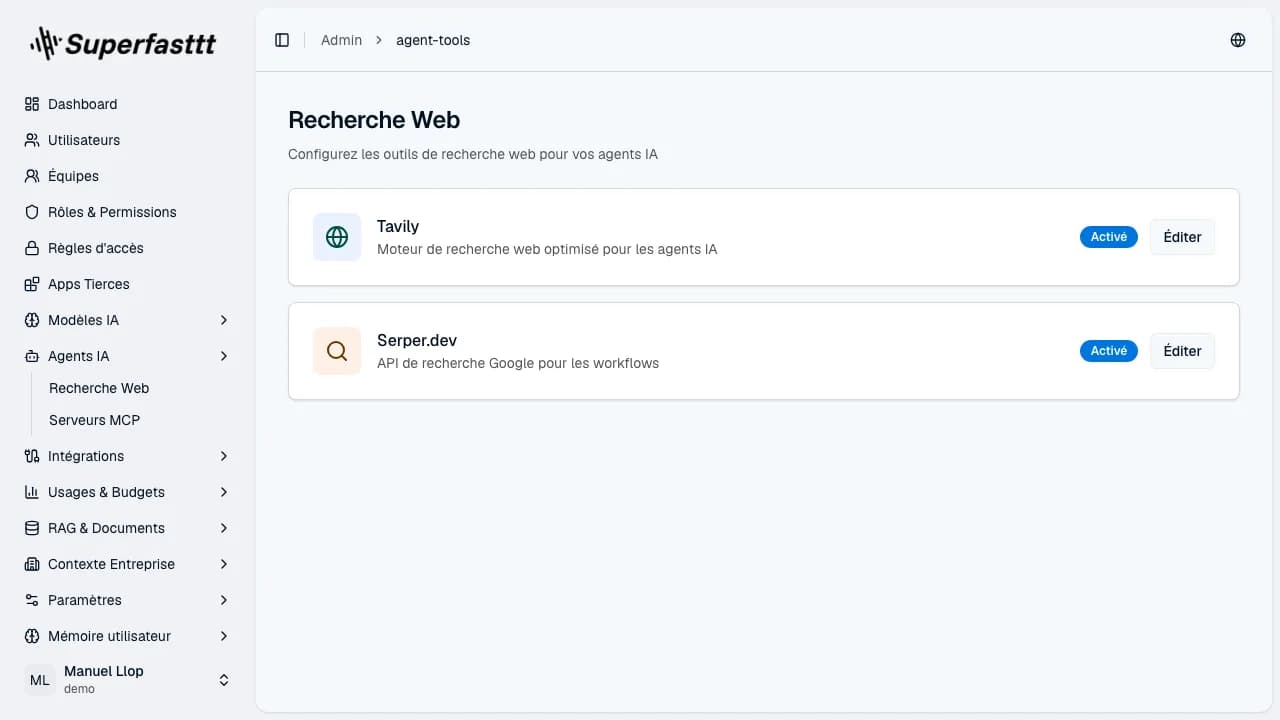Expand the Modèles IA chevron

coord(224,320)
